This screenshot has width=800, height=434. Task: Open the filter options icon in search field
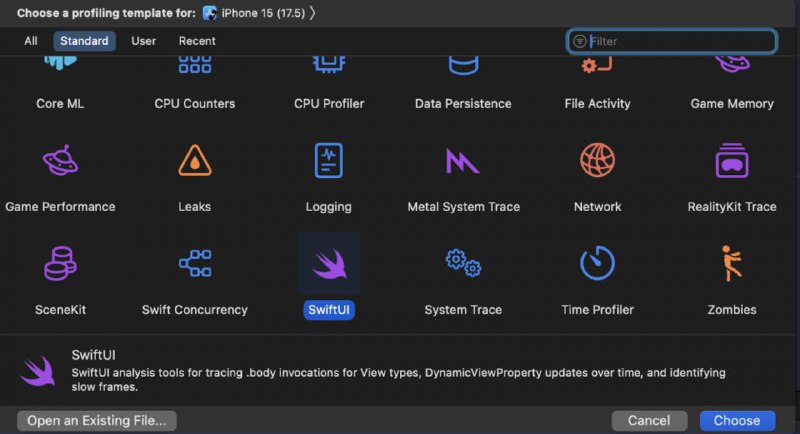pyautogui.click(x=580, y=41)
